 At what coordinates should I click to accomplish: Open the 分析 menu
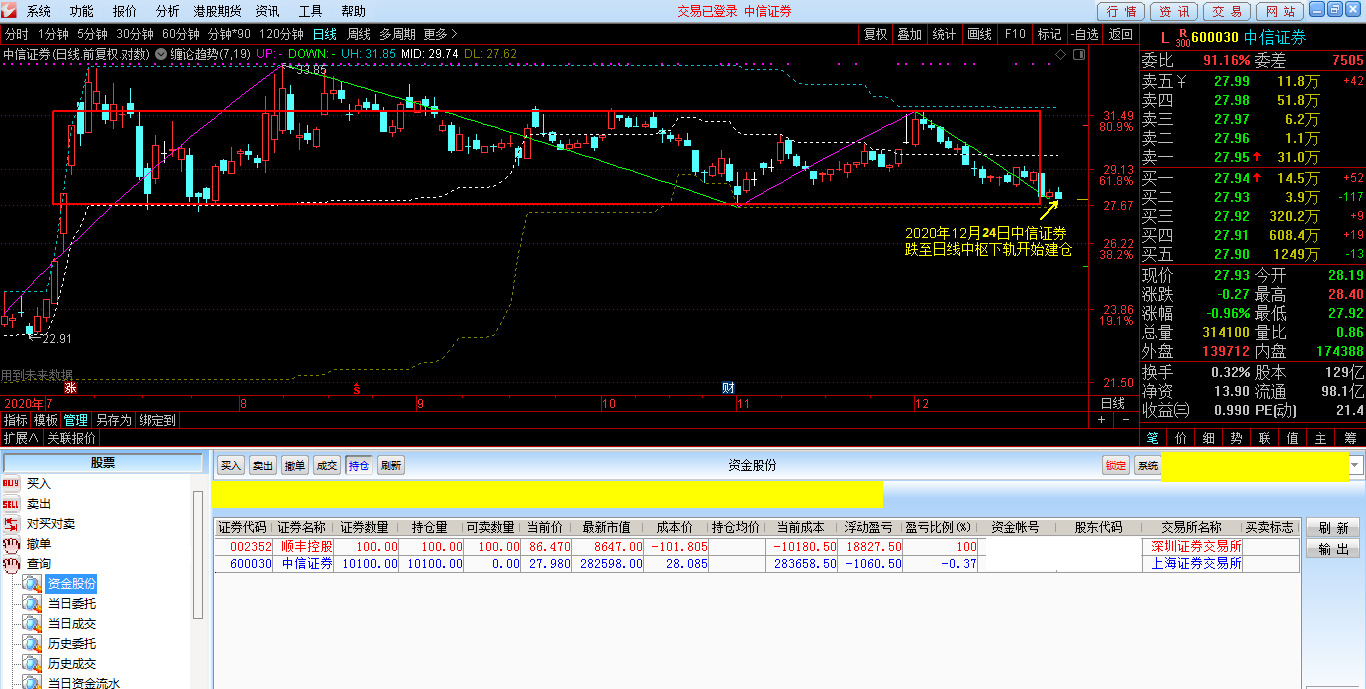(168, 11)
